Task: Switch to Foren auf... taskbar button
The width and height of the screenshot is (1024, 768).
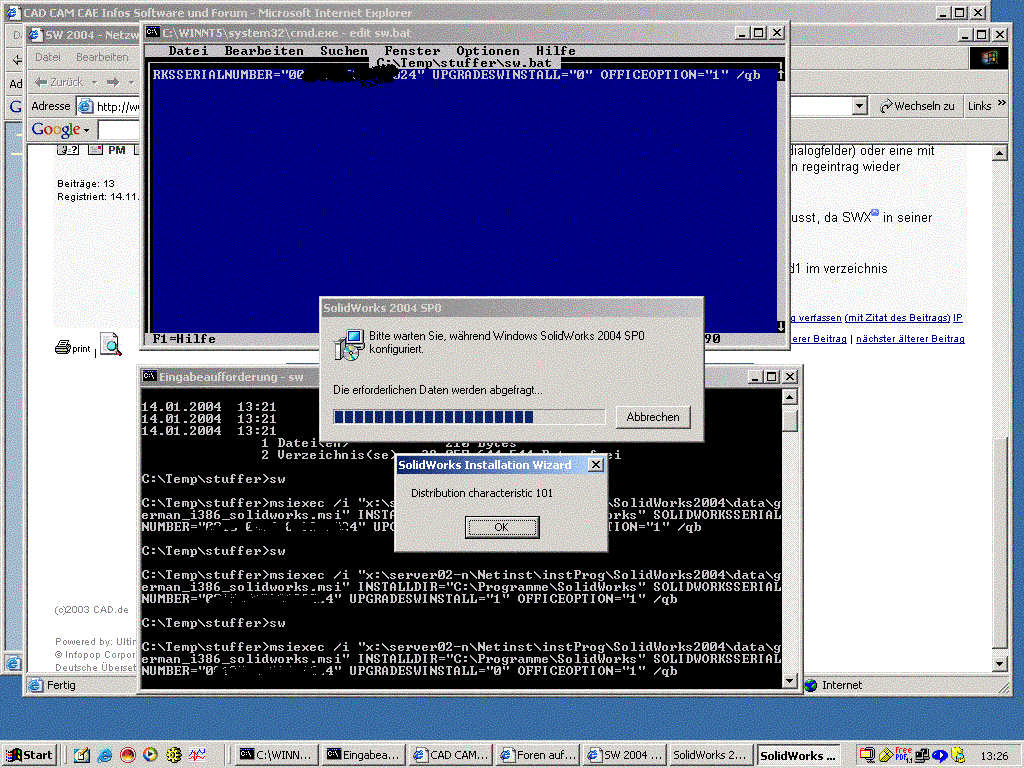Action: pyautogui.click(x=537, y=755)
